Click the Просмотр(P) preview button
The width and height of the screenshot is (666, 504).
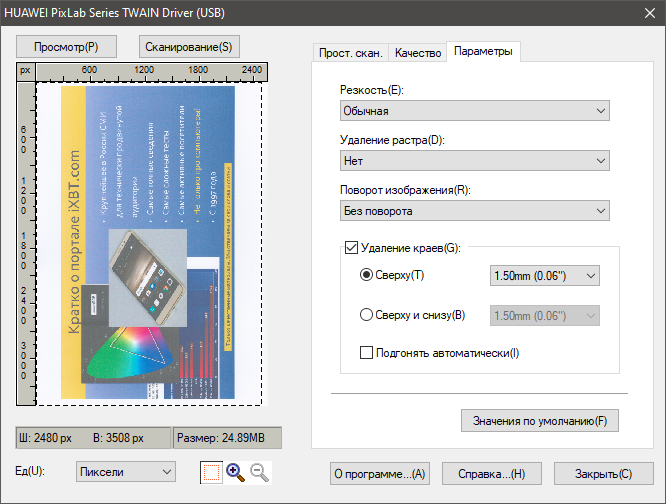[66, 47]
